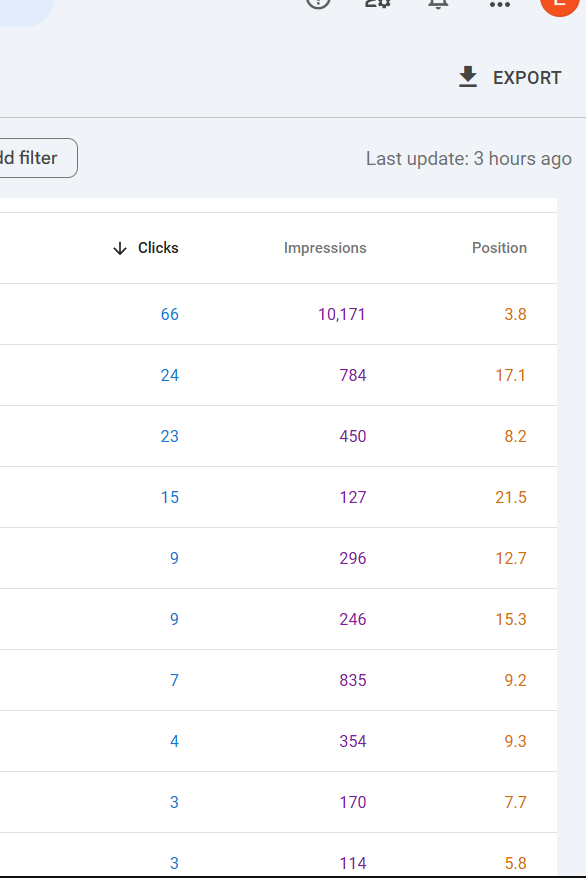
Task: Toggle sort direction arrow on Clicks column
Action: click(120, 247)
